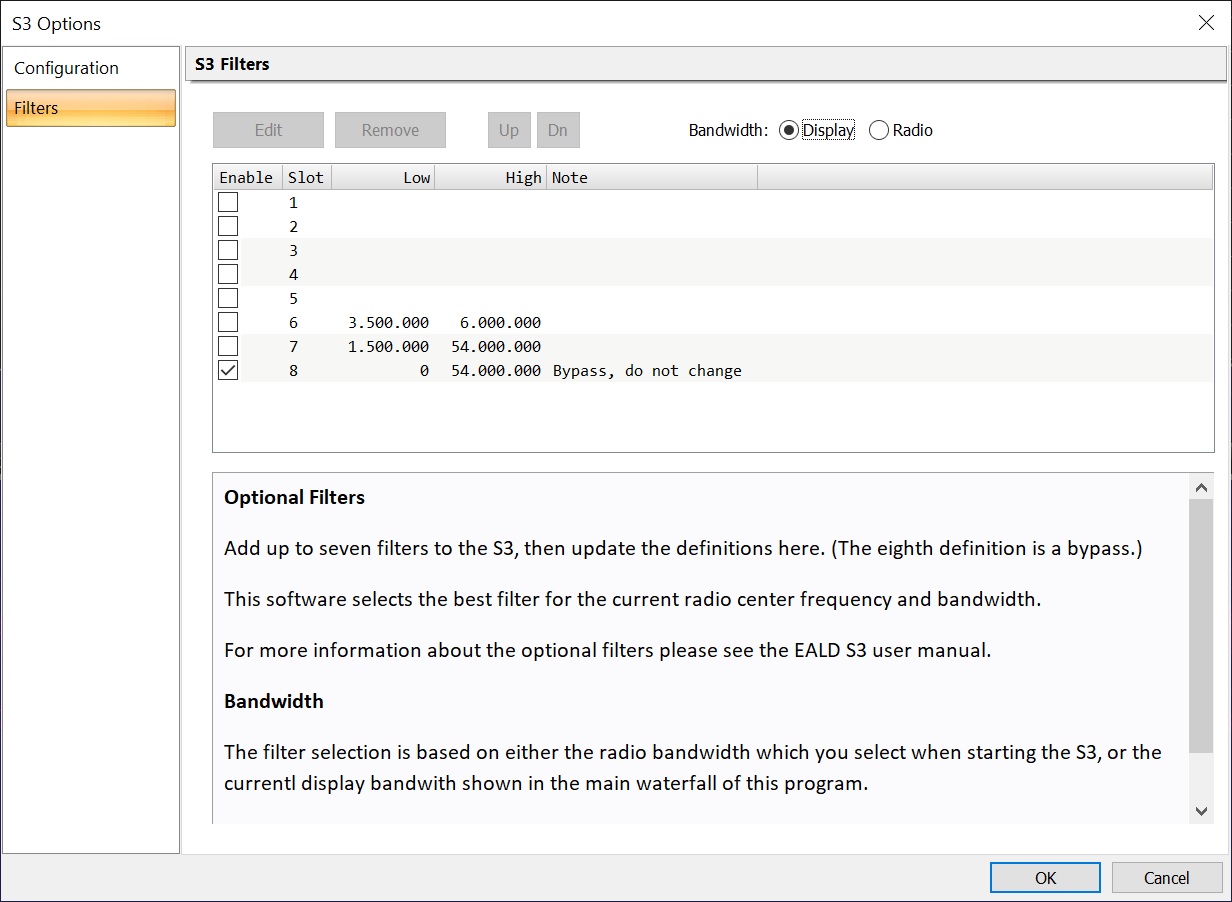Open the Configuration page in sidebar
This screenshot has height=902, width=1232.
[66, 68]
